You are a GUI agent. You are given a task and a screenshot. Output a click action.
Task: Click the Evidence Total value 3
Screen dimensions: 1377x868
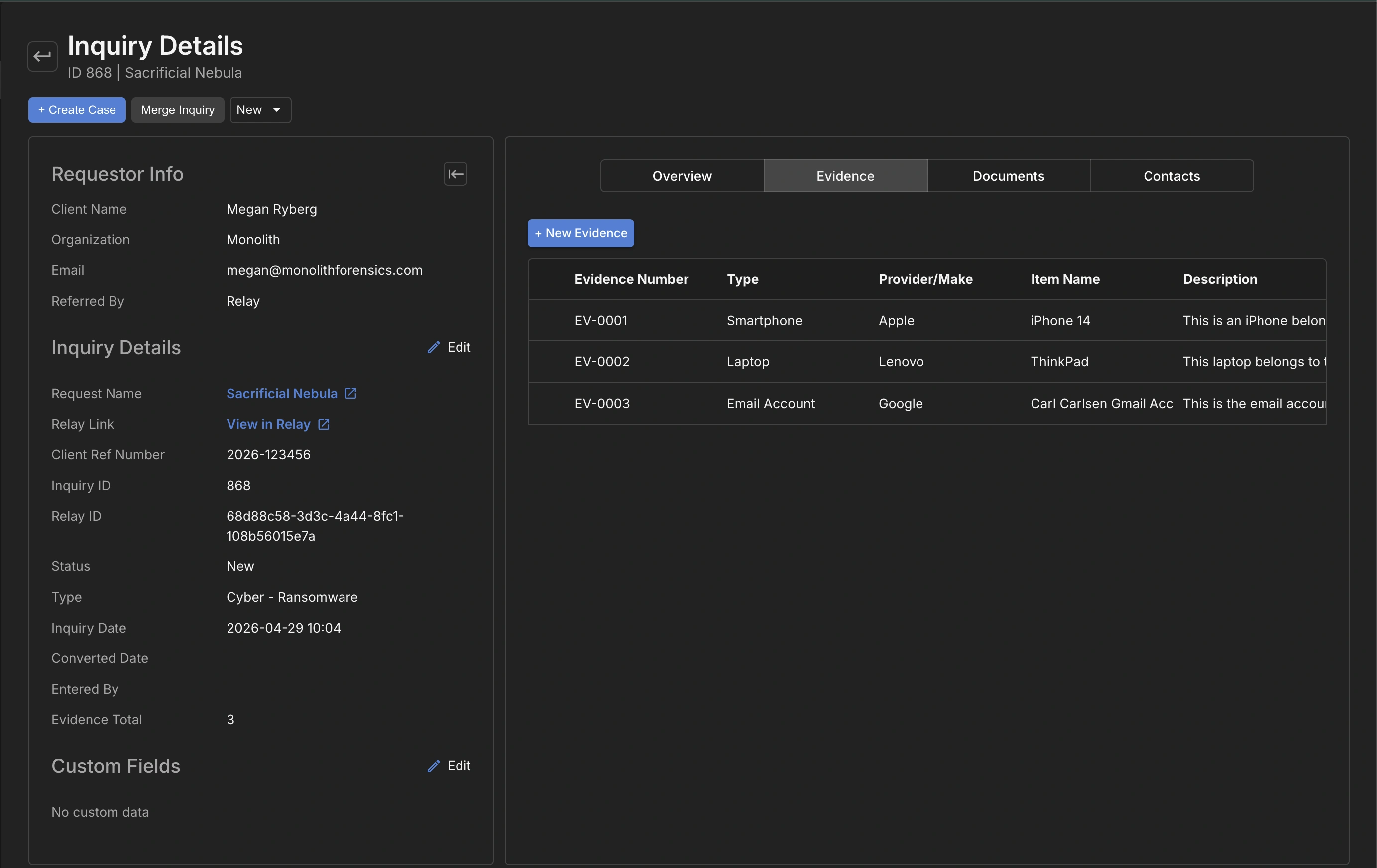(230, 719)
